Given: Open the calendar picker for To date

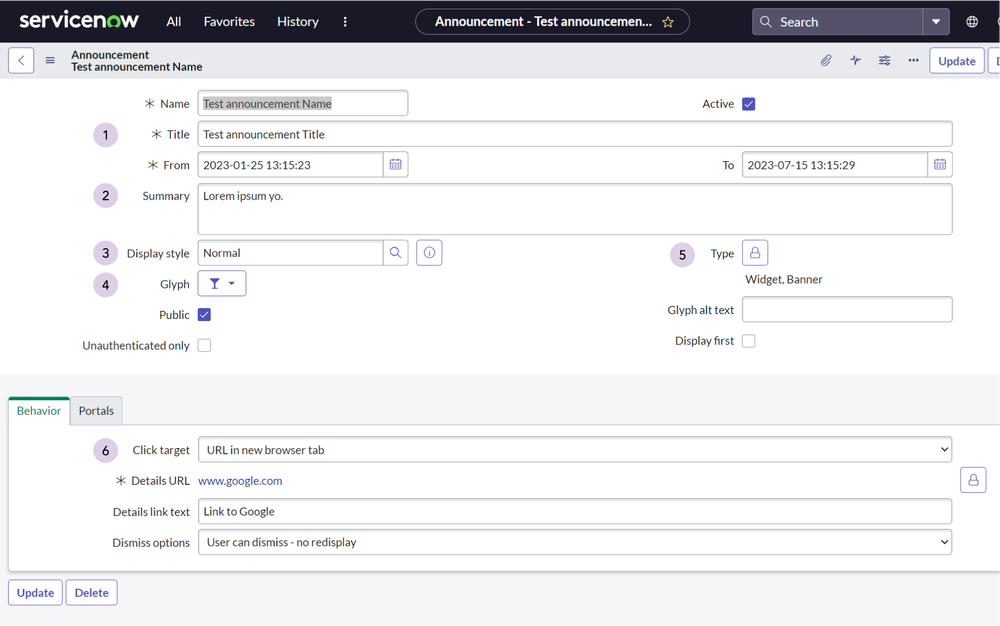Looking at the screenshot, I should tap(940, 164).
